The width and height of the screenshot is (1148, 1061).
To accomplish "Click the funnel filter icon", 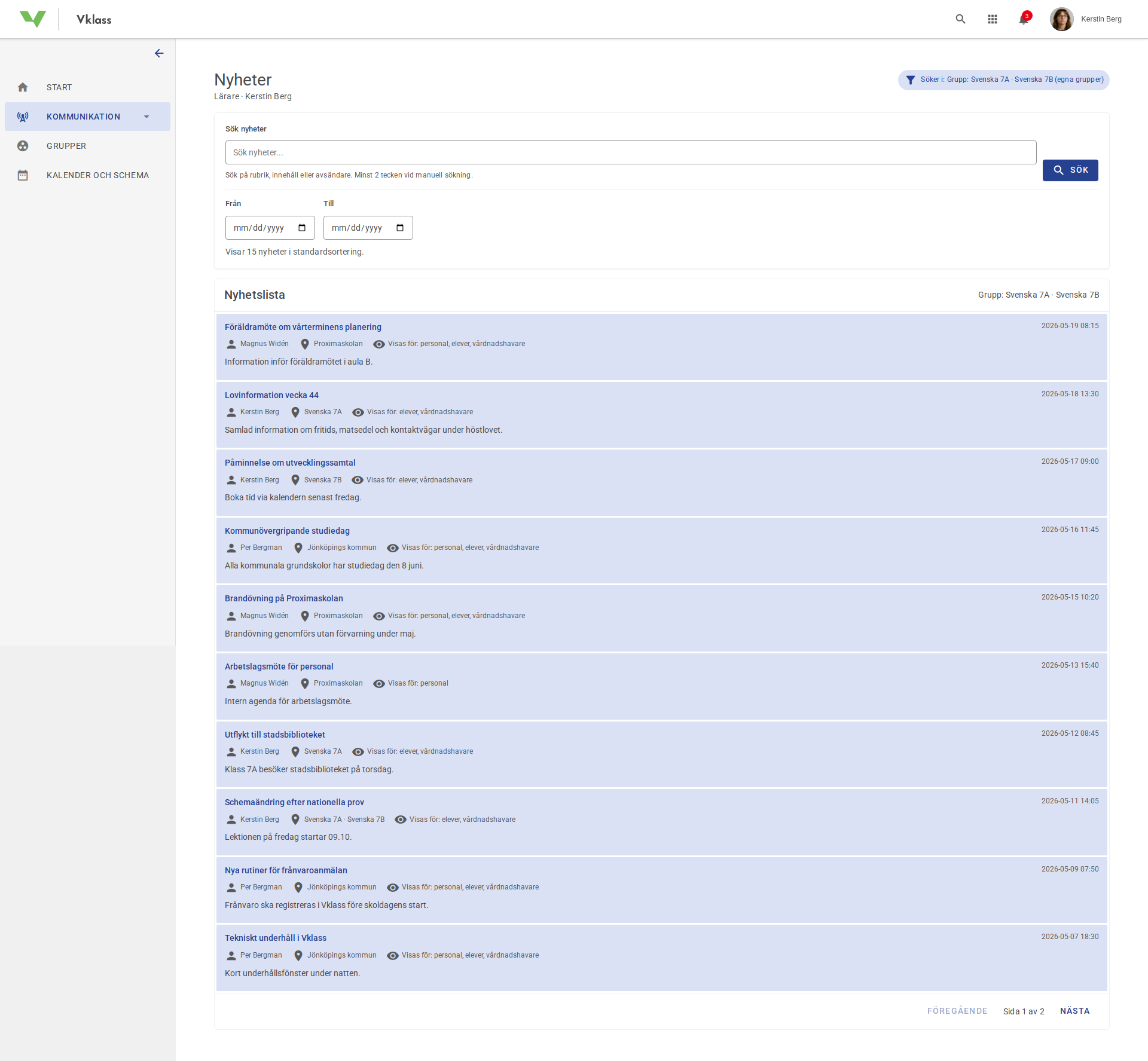I will click(911, 80).
